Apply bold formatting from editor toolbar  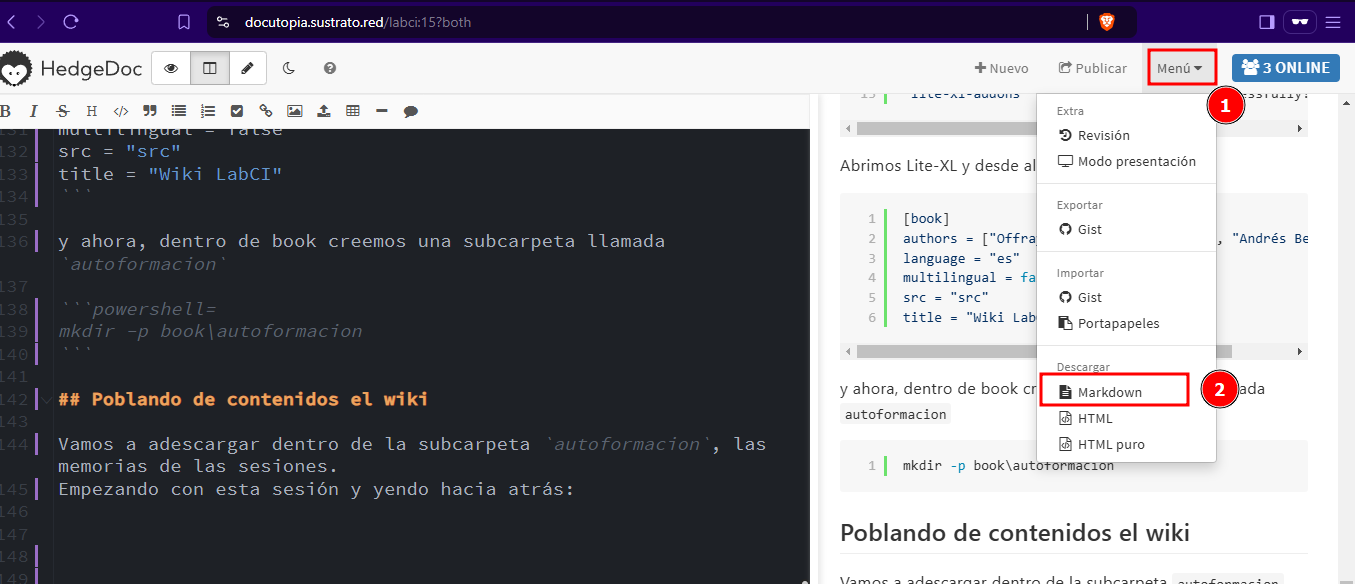click(x=6, y=111)
